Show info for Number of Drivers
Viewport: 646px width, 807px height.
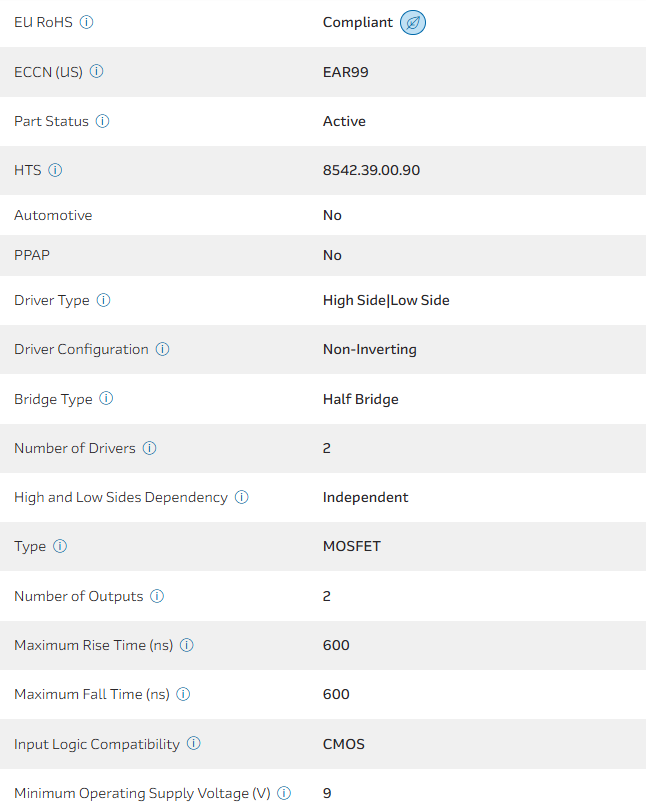(x=149, y=448)
